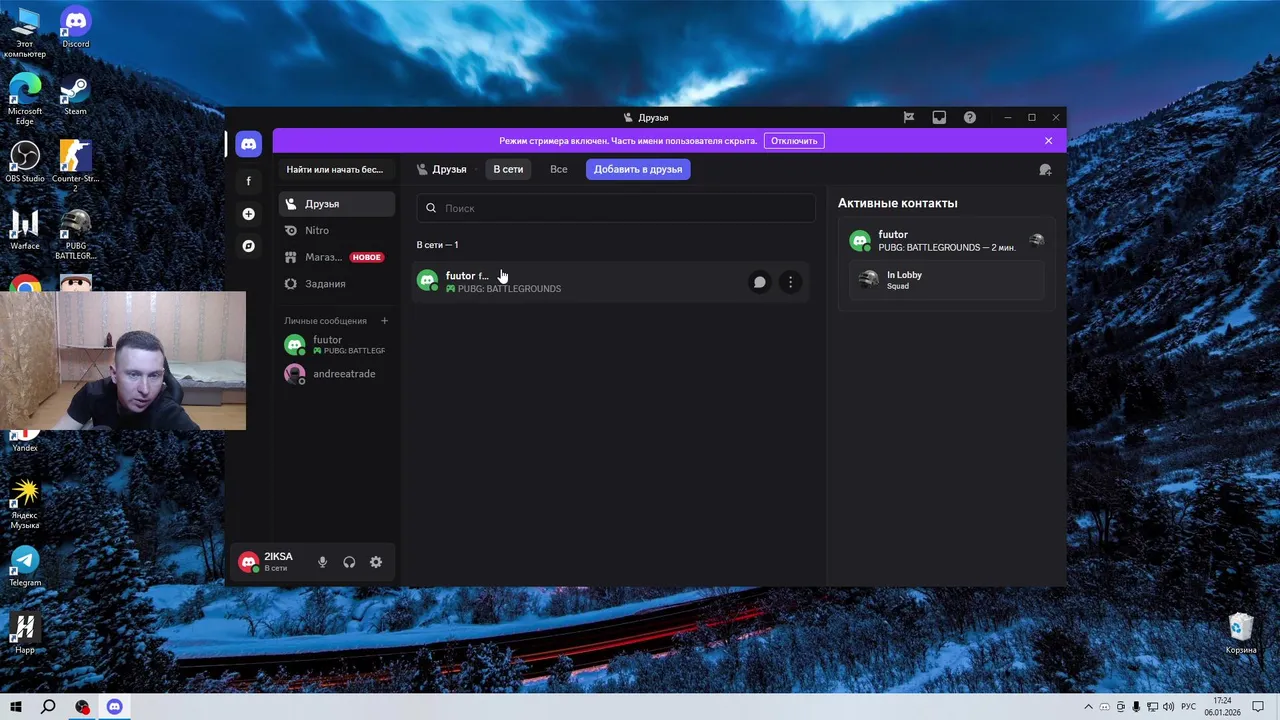The height and width of the screenshot is (720, 1280).
Task: Open the help question mark icon
Action: [x=970, y=117]
